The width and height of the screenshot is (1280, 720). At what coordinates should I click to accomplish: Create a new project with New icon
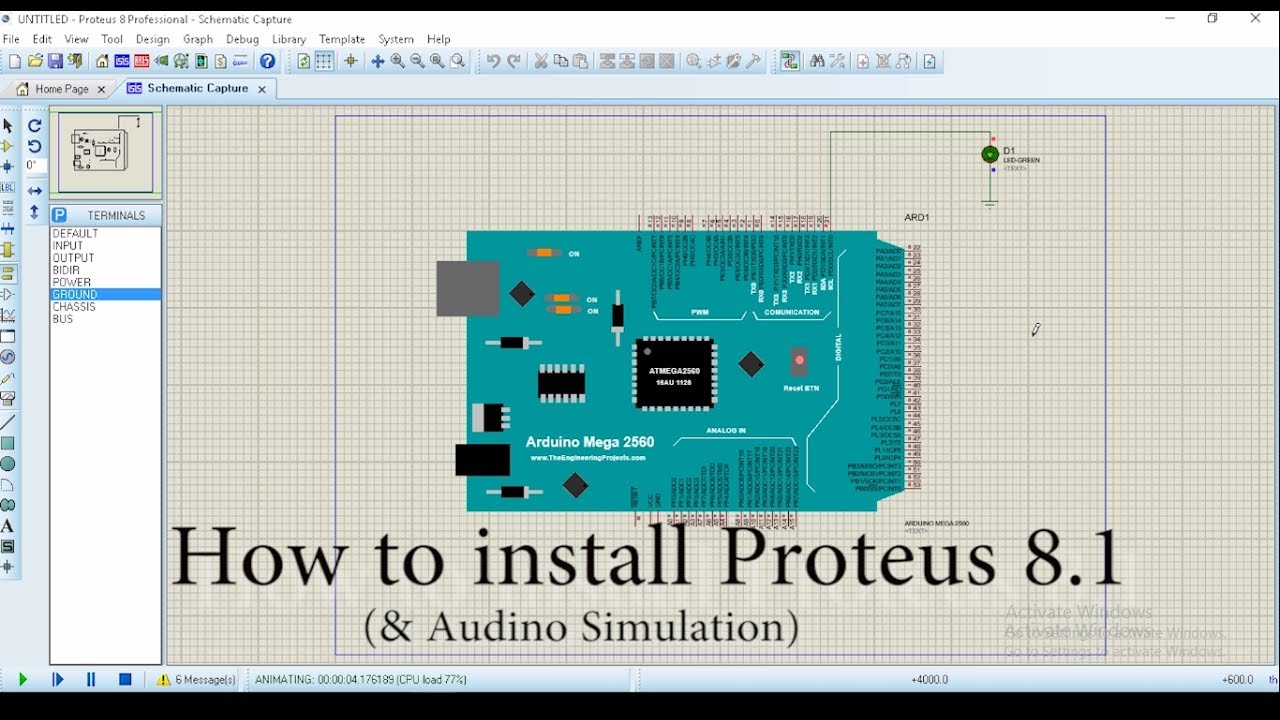point(15,61)
